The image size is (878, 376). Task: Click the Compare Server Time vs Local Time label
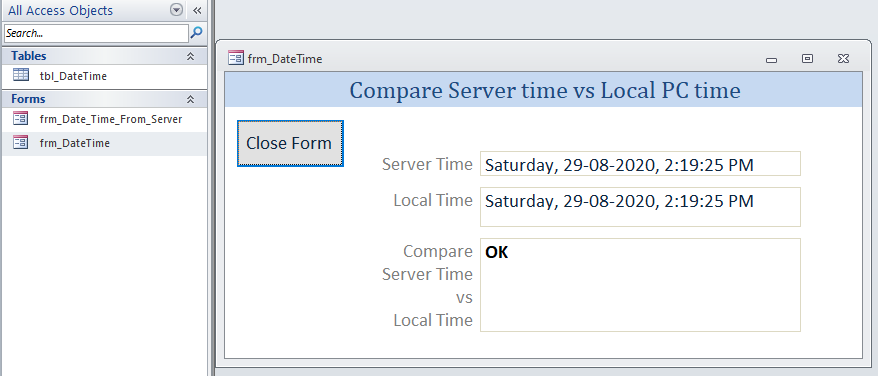[x=427, y=286]
